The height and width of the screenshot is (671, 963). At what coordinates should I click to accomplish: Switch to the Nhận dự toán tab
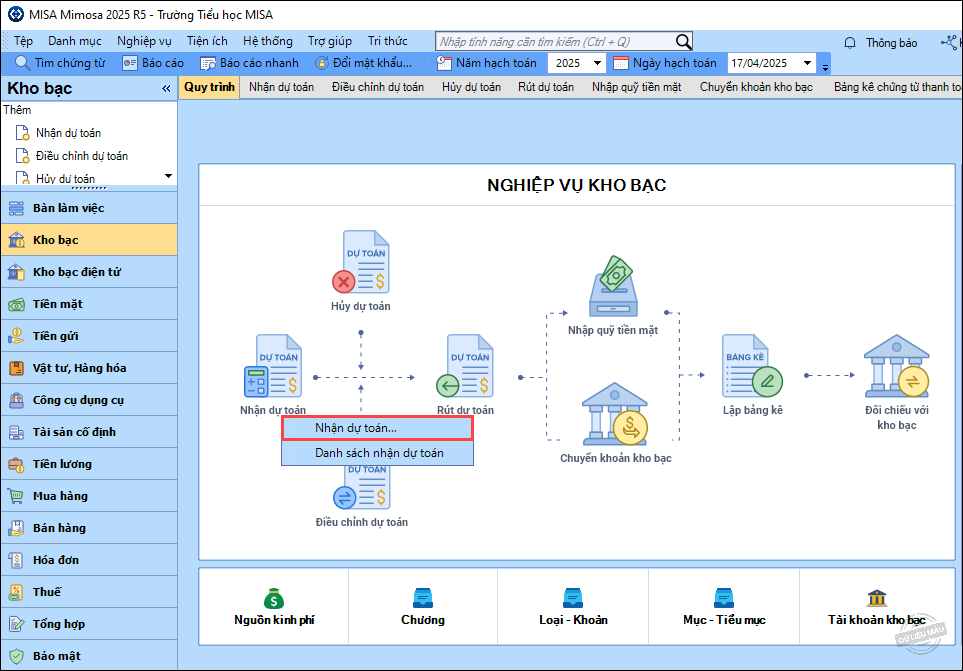coord(281,87)
